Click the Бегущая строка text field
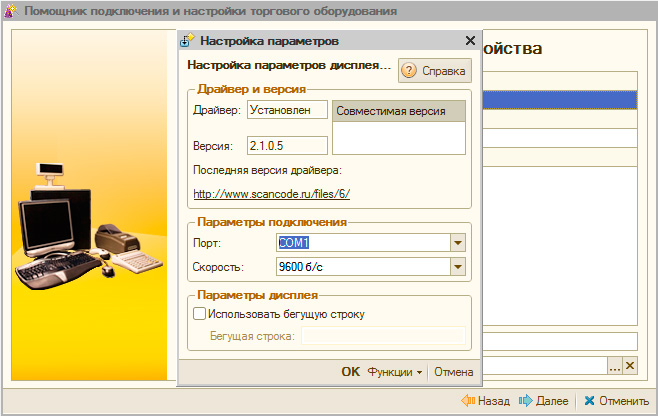The width and height of the screenshot is (658, 416). 383,336
